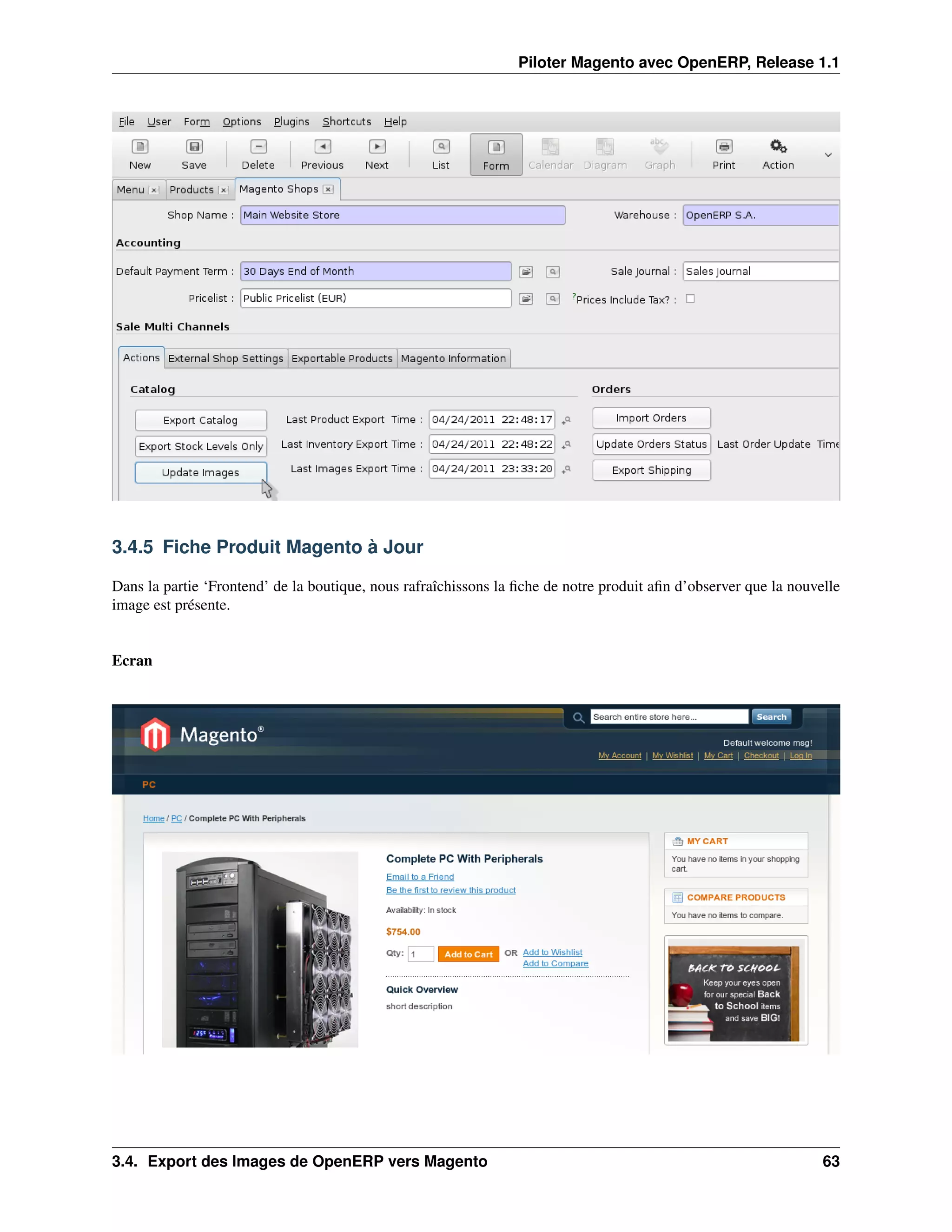Click Export Shipping button

click(651, 470)
